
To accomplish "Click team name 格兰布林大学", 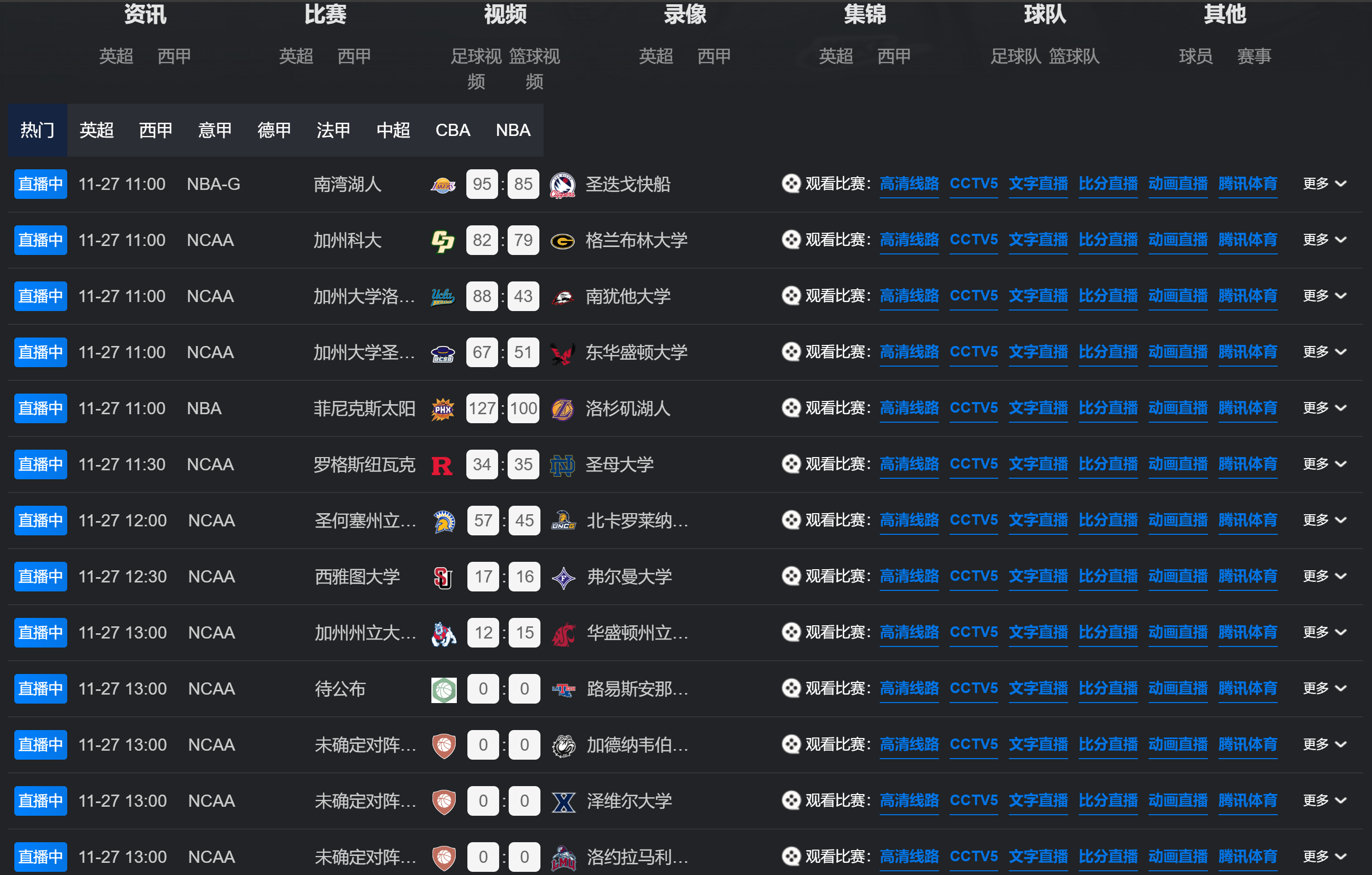I will [x=636, y=240].
